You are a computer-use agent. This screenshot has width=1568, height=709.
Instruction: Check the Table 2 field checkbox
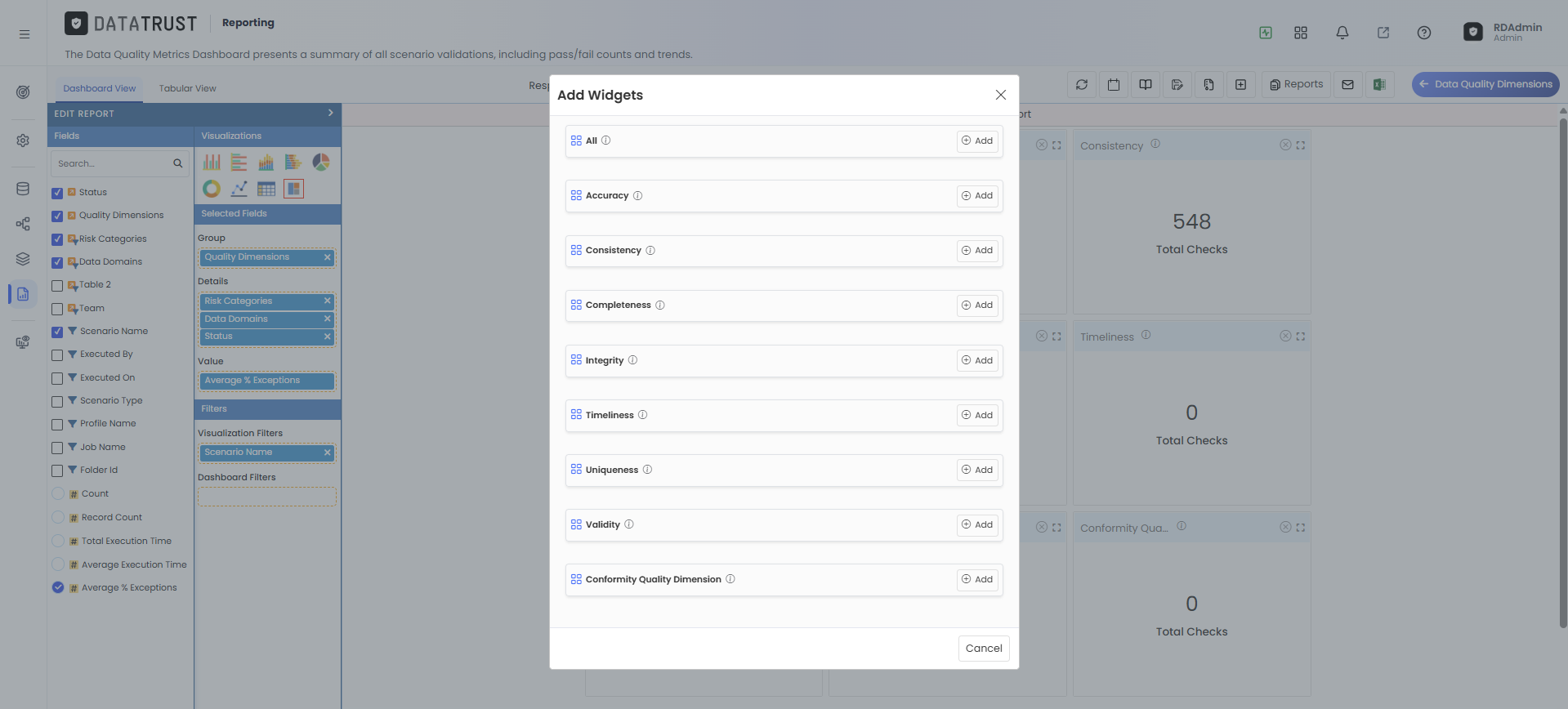point(57,285)
